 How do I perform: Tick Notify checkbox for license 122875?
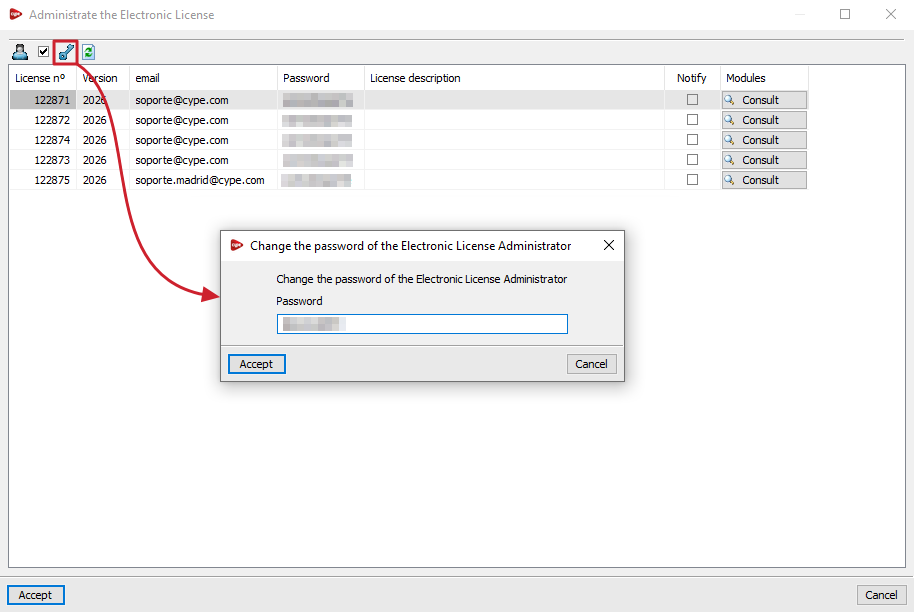tap(692, 180)
